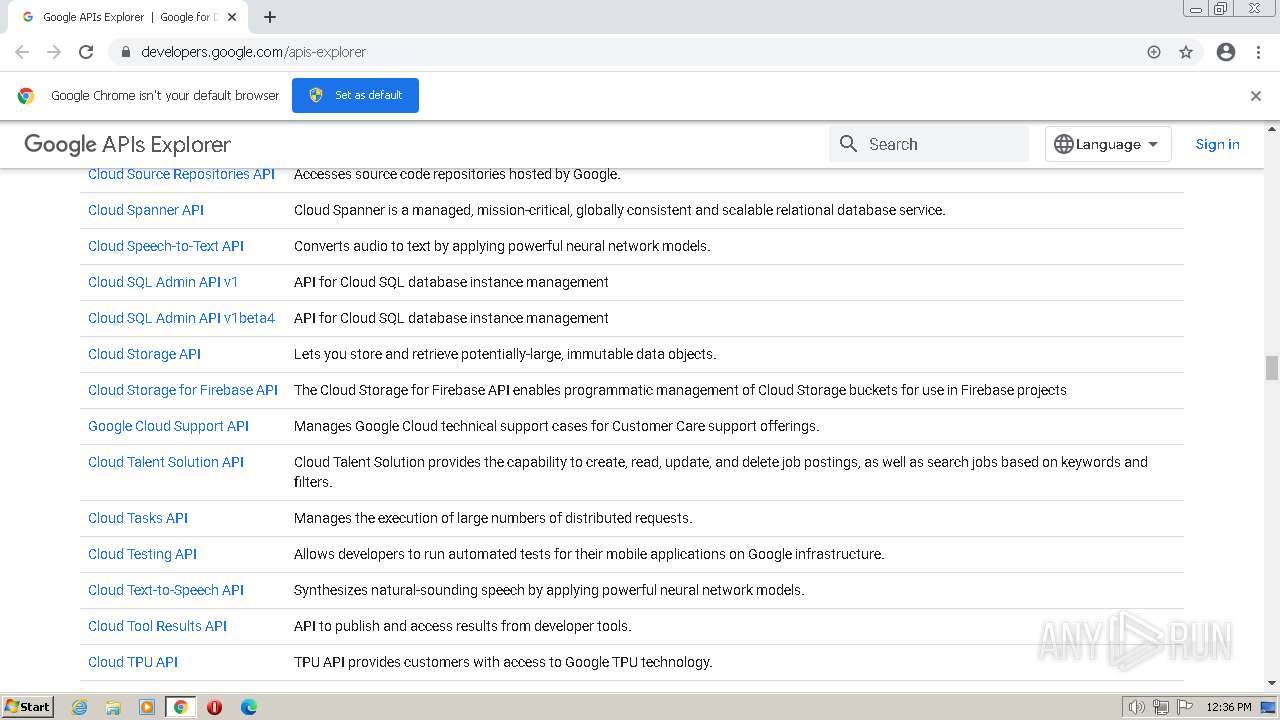Open Google Cloud Support API link
Image resolution: width=1280 pixels, height=720 pixels.
coord(168,426)
